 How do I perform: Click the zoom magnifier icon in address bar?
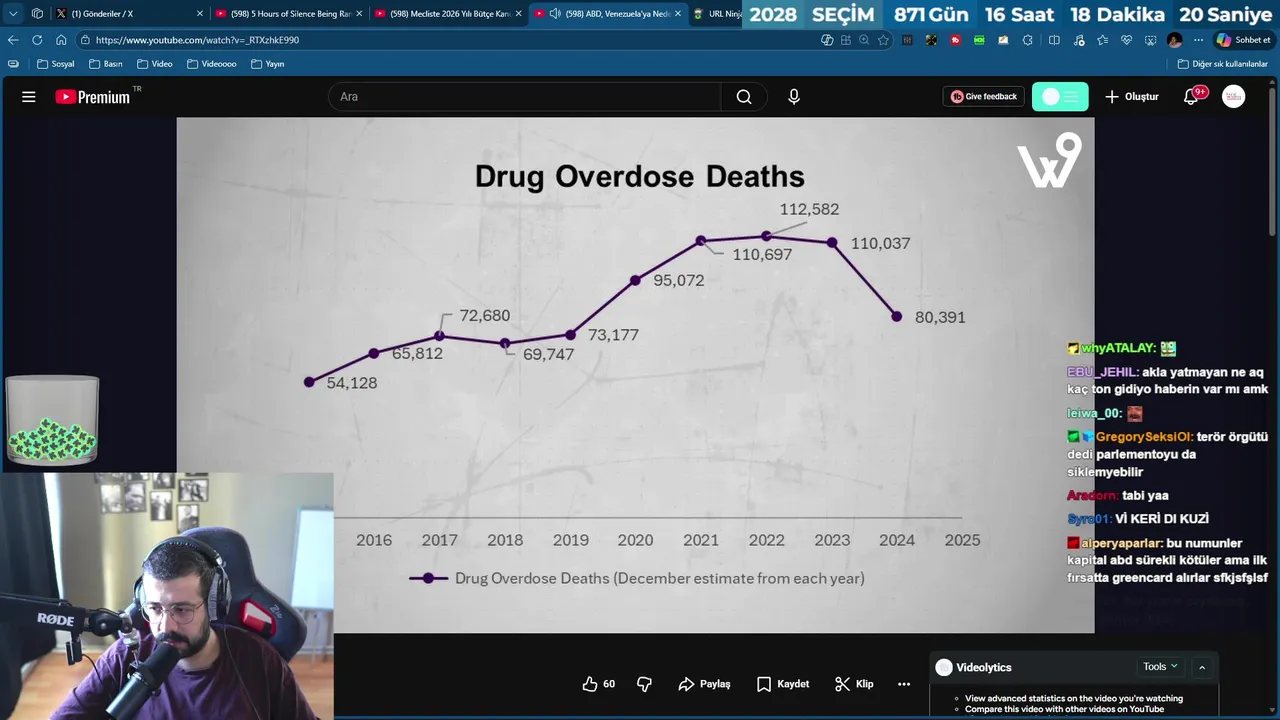coord(864,40)
